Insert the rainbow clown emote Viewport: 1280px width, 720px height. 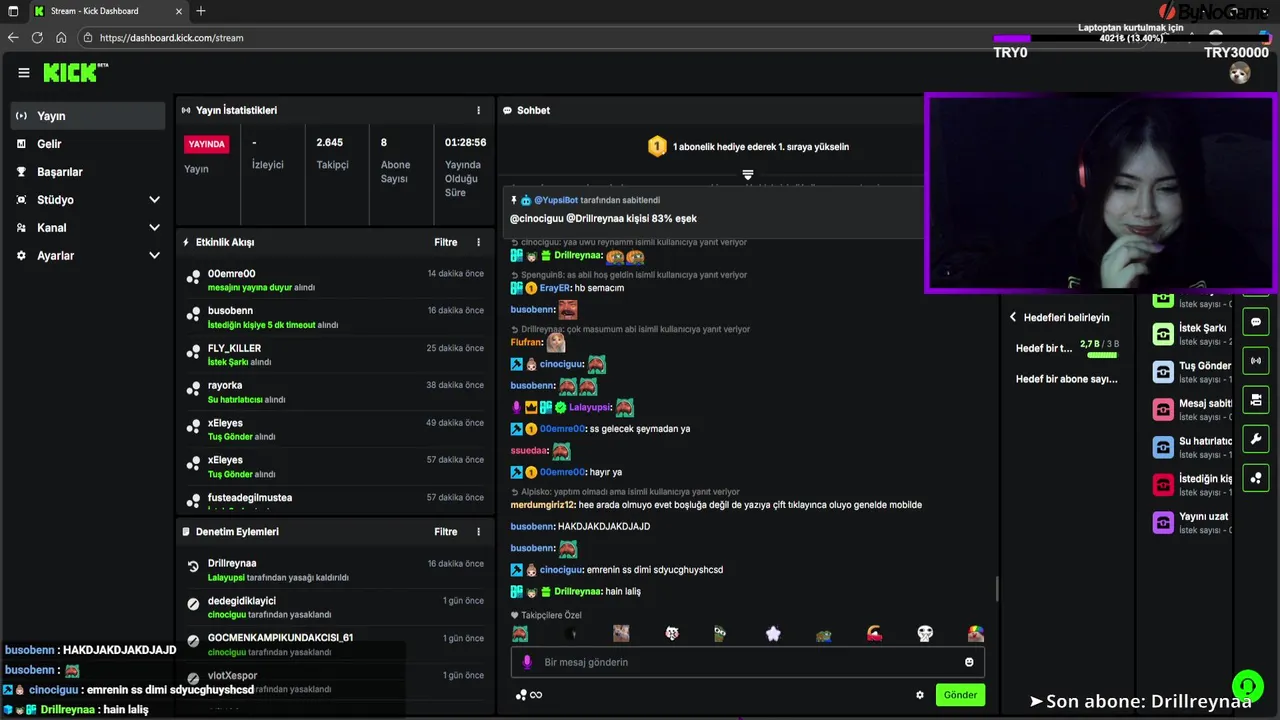coord(976,634)
